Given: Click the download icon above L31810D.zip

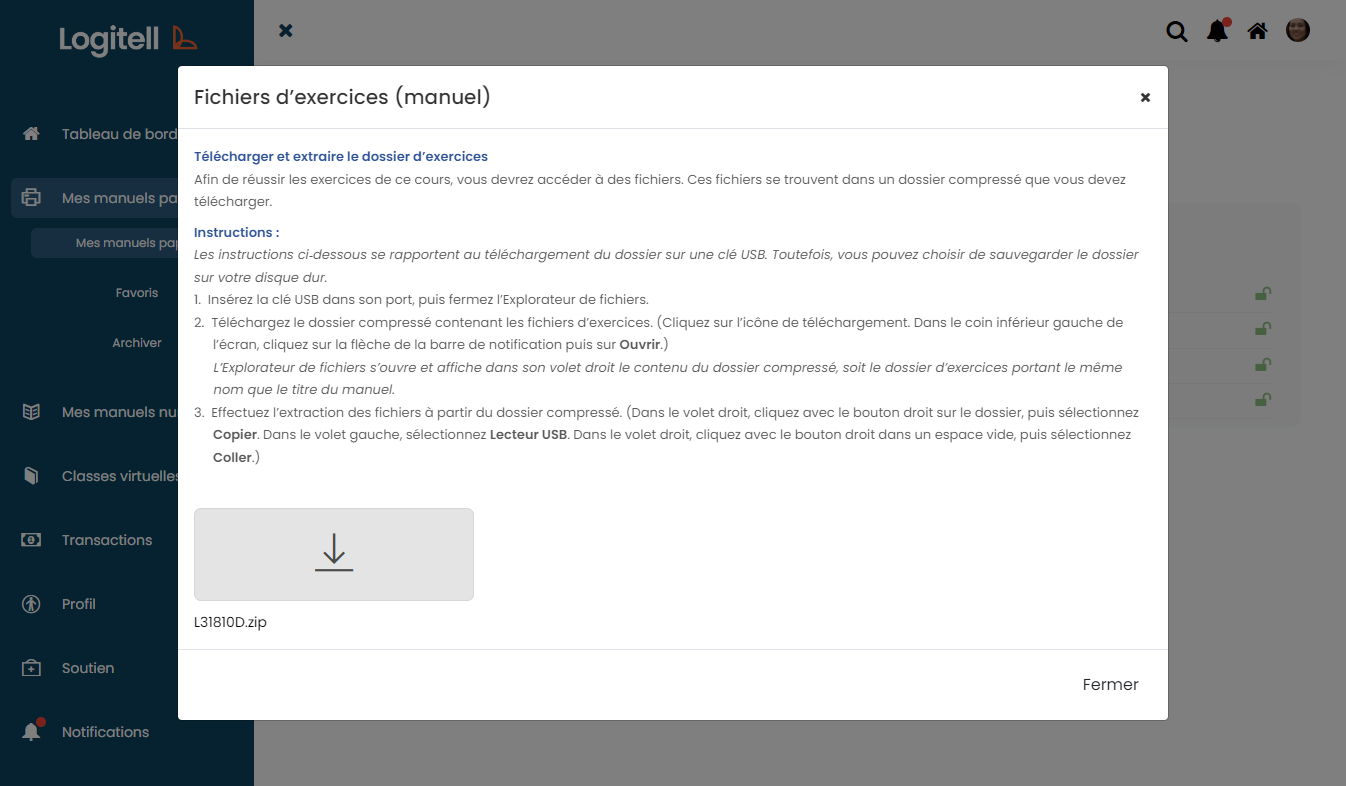Looking at the screenshot, I should tap(334, 554).
